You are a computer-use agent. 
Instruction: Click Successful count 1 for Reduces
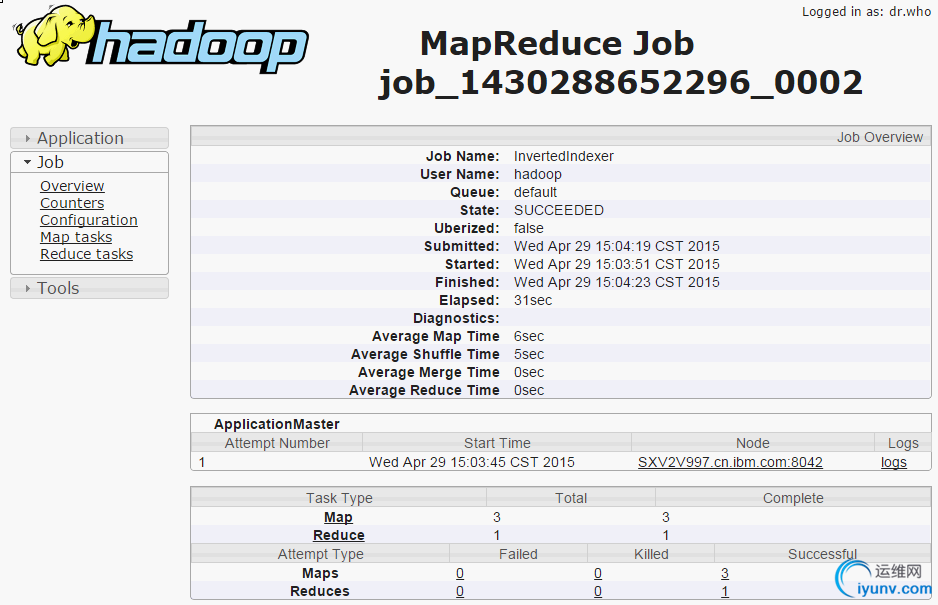(724, 591)
